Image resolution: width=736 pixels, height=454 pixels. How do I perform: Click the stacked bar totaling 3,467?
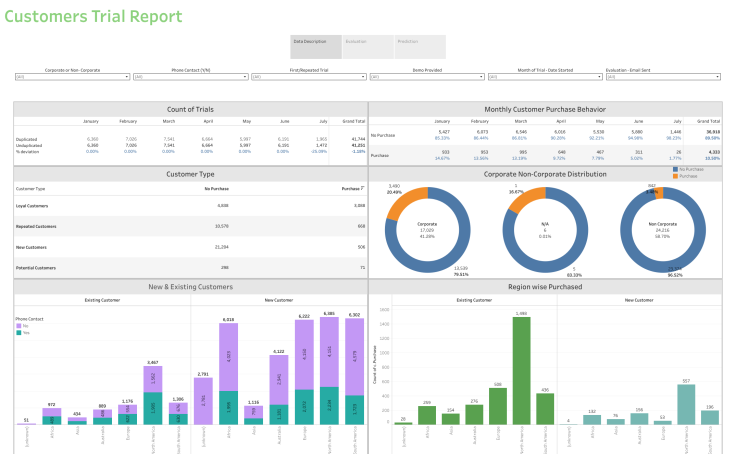(x=153, y=395)
